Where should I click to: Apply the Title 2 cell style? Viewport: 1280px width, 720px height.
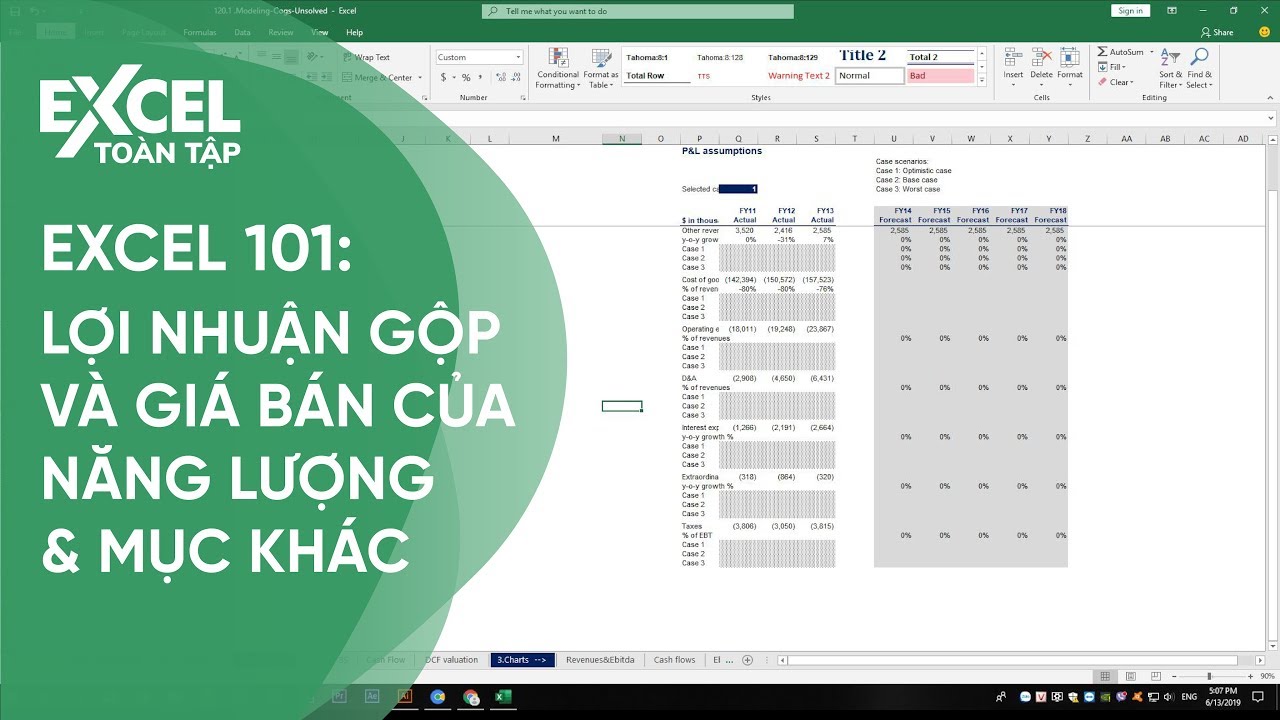click(x=869, y=57)
